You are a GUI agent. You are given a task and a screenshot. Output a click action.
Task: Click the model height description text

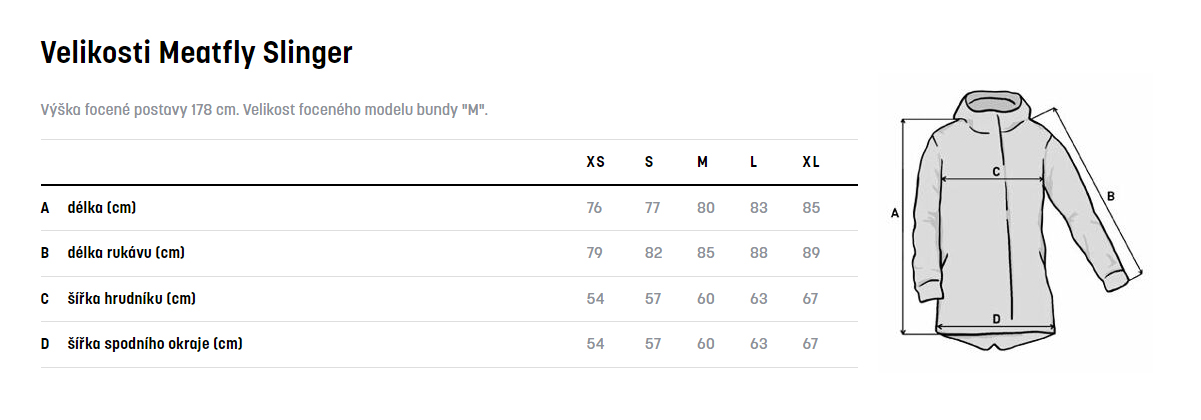[x=264, y=108]
